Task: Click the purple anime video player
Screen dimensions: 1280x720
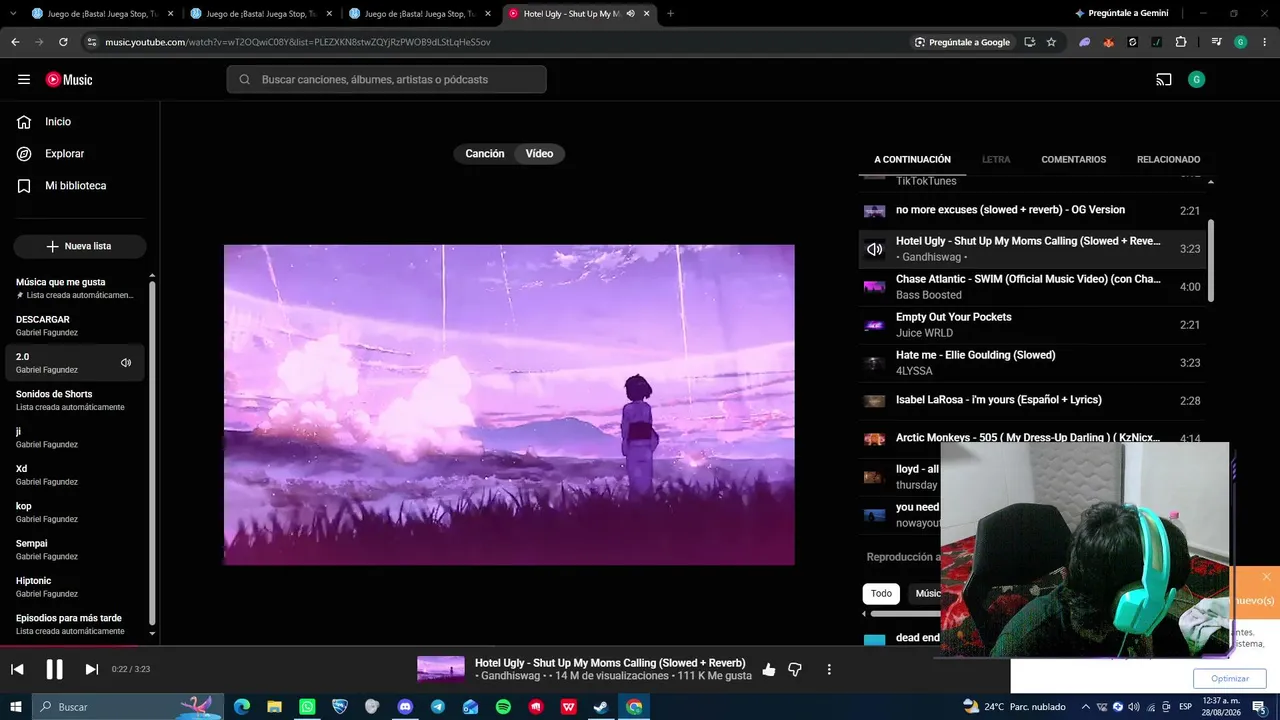Action: (x=509, y=405)
